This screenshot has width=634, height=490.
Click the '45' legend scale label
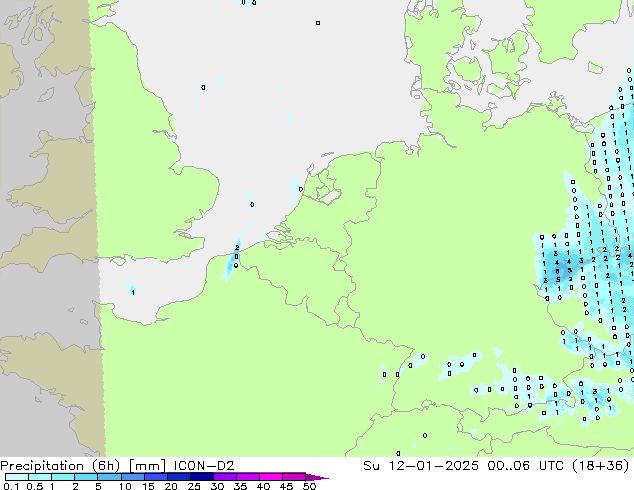pos(286,486)
